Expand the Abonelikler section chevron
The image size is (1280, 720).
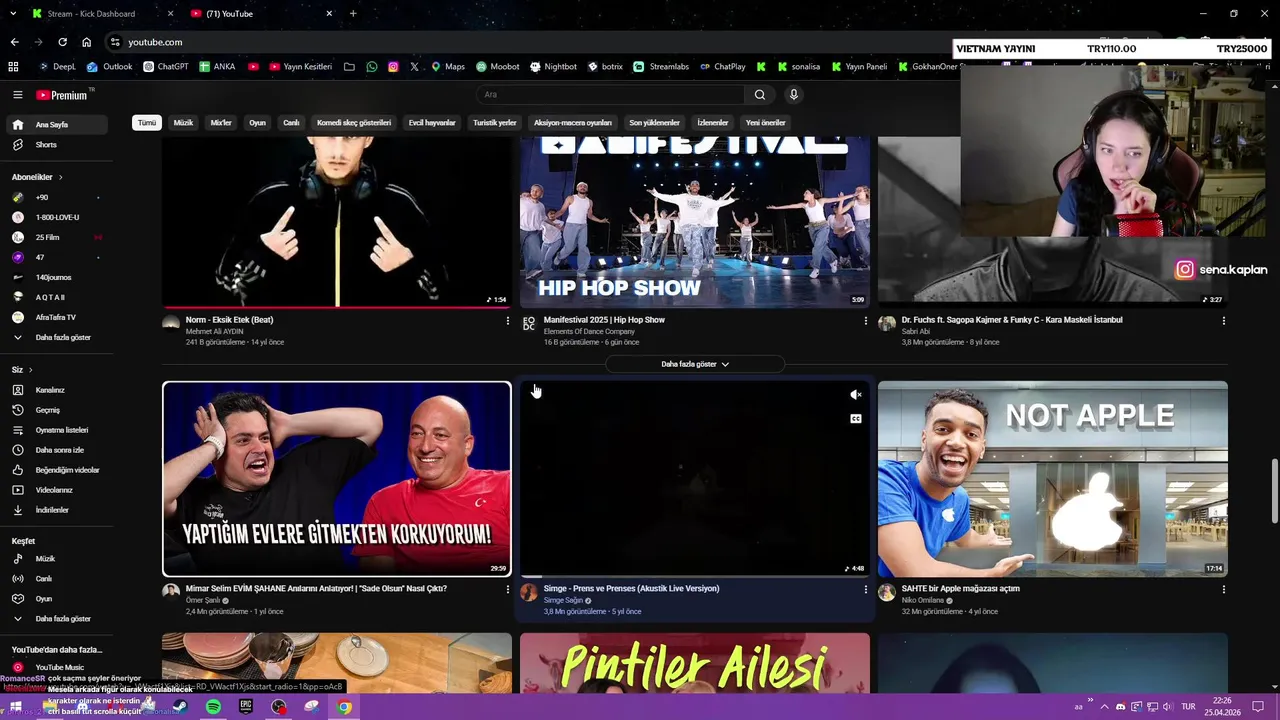click(x=60, y=177)
